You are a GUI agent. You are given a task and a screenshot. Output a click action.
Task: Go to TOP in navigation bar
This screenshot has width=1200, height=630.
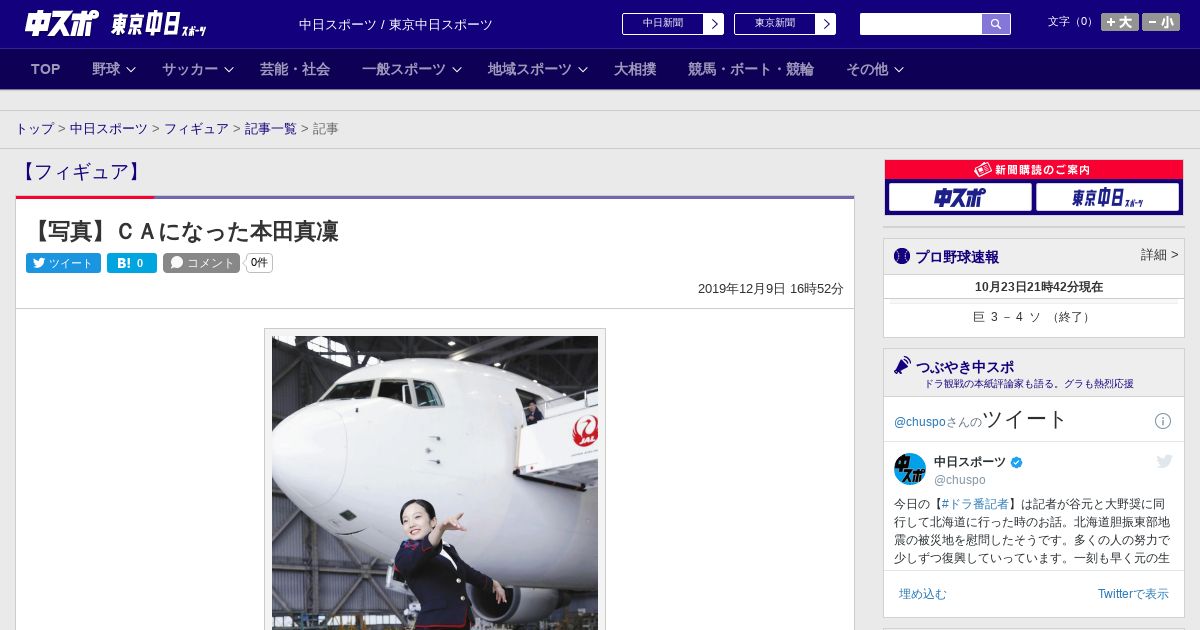pos(45,69)
